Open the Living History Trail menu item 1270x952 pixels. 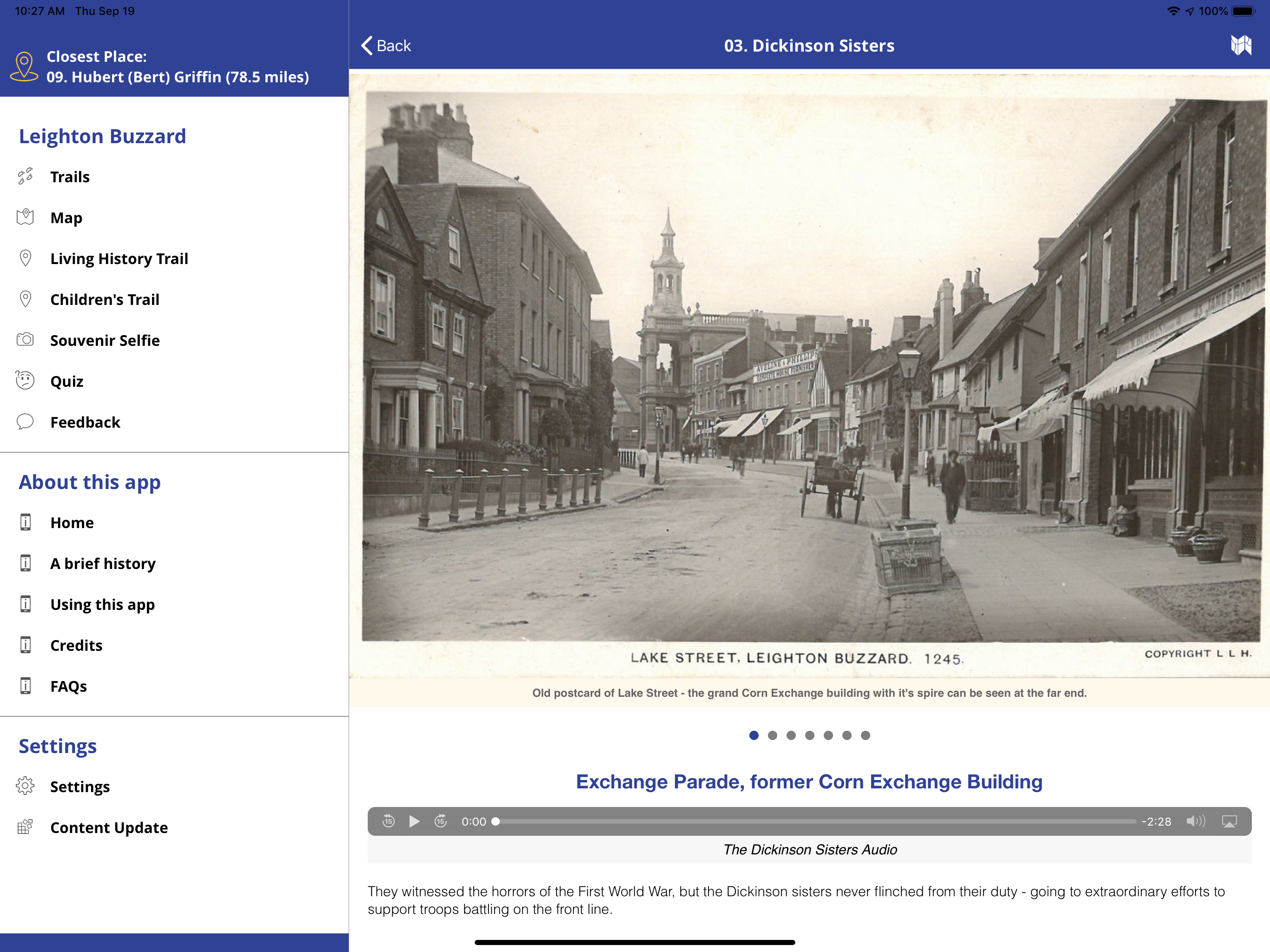[119, 259]
